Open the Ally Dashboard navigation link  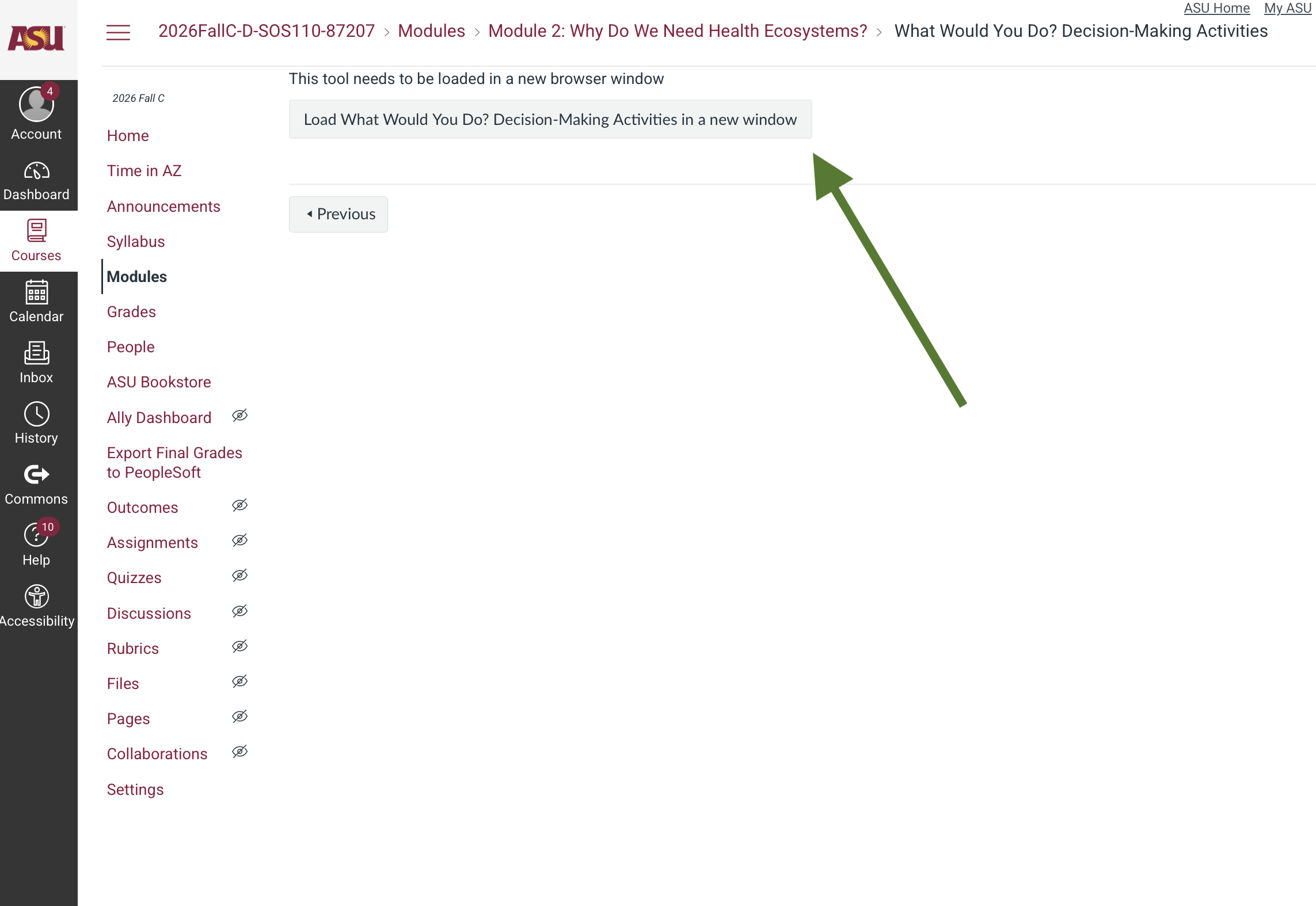point(159,418)
